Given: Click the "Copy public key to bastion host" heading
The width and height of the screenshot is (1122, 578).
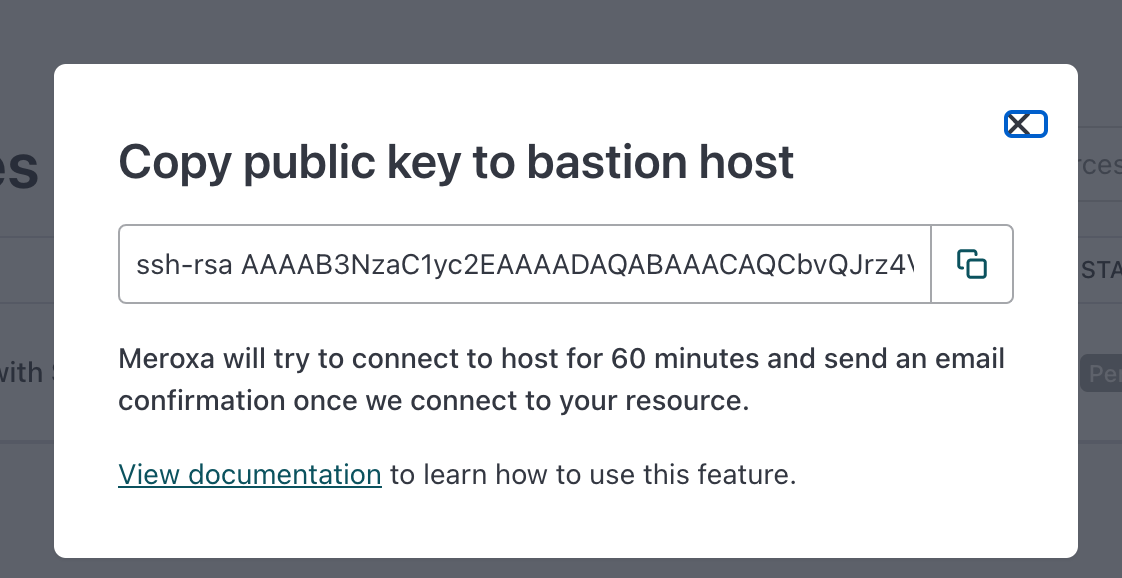Looking at the screenshot, I should coord(456,162).
